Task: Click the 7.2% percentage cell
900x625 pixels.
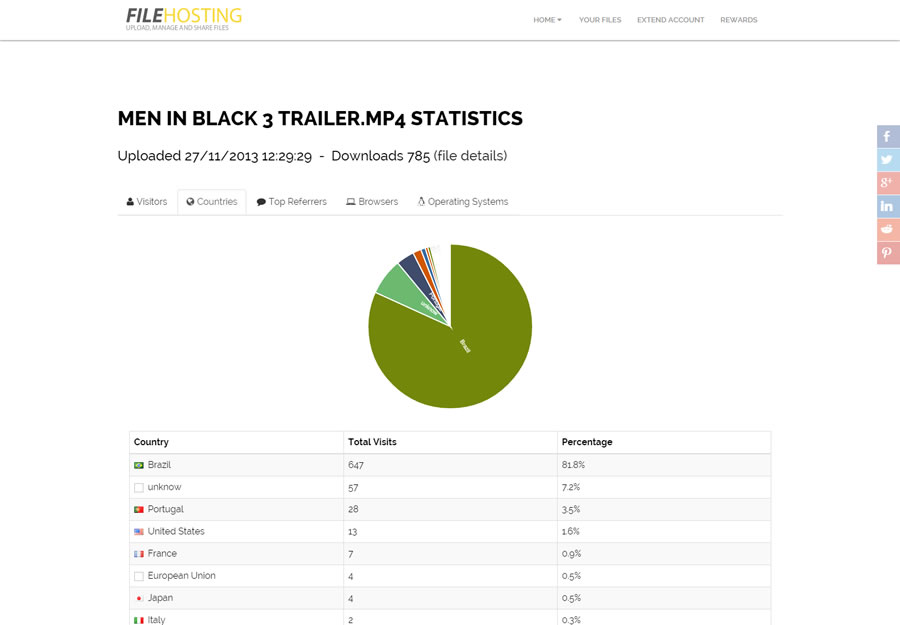Action: [571, 488]
